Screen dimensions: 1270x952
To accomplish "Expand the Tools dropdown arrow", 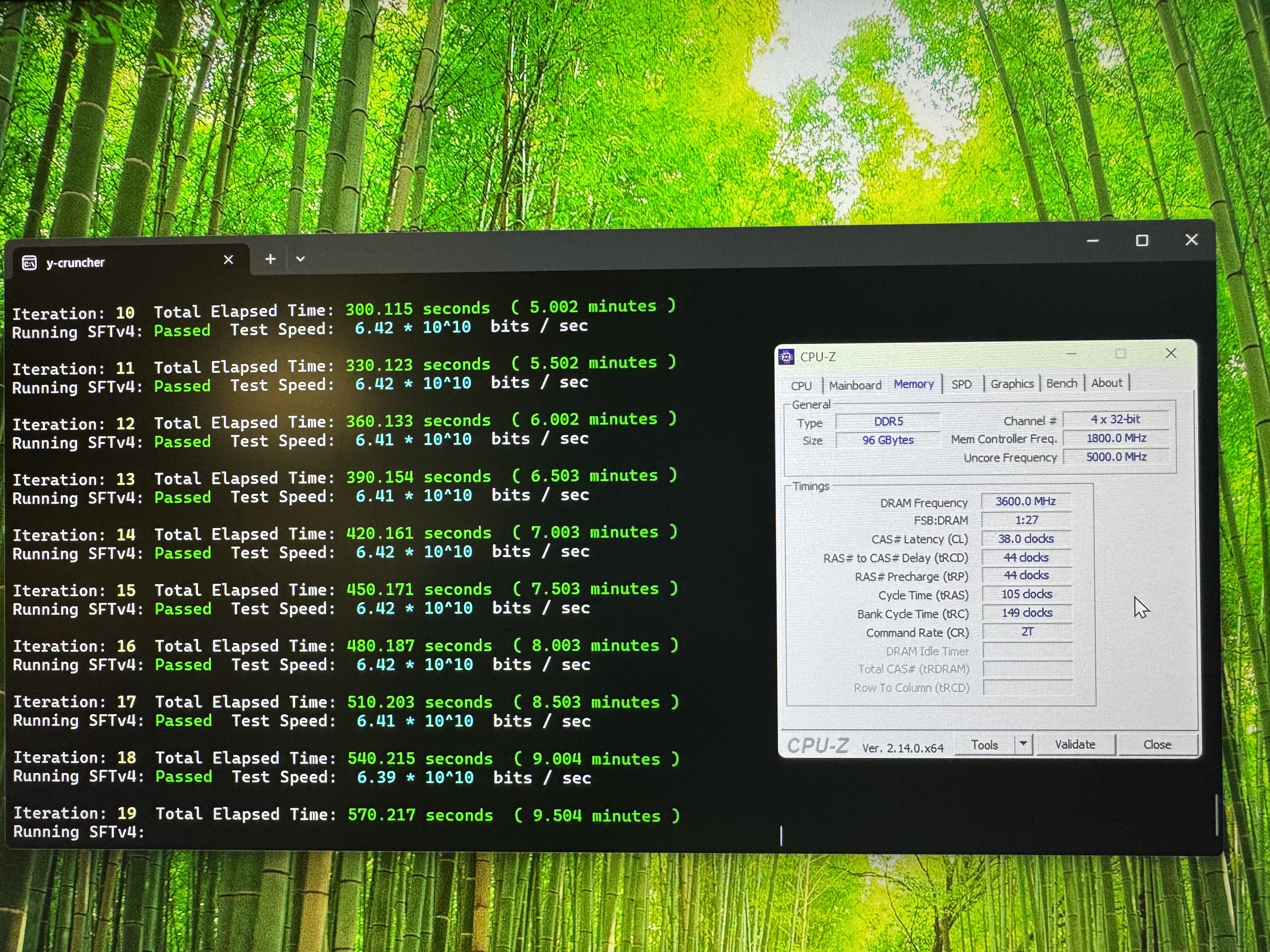I will pyautogui.click(x=1023, y=744).
